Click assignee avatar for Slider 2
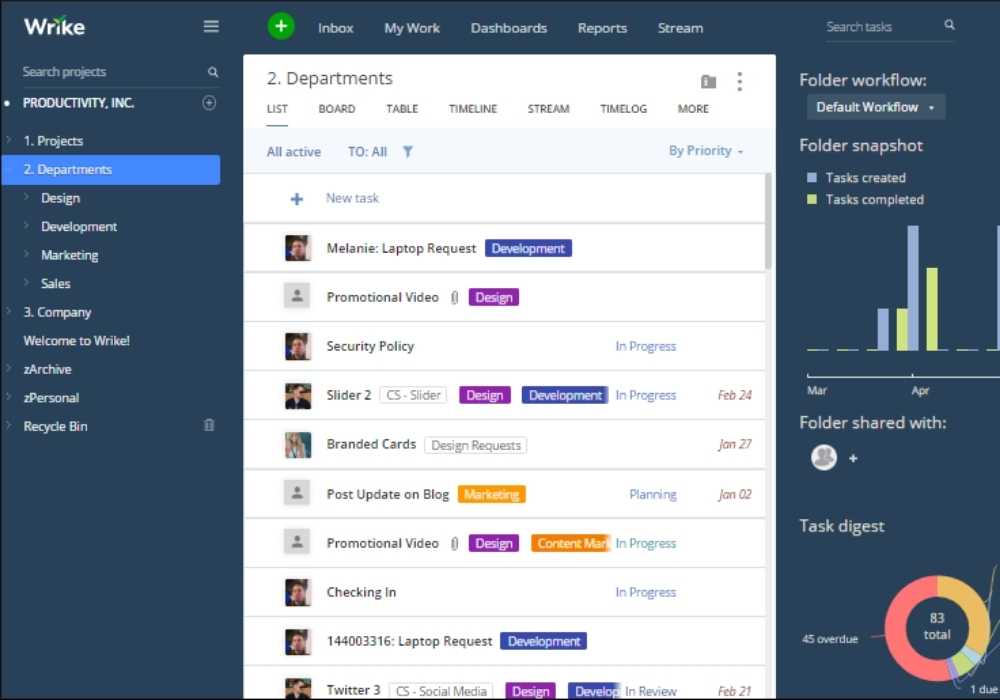 (x=297, y=396)
